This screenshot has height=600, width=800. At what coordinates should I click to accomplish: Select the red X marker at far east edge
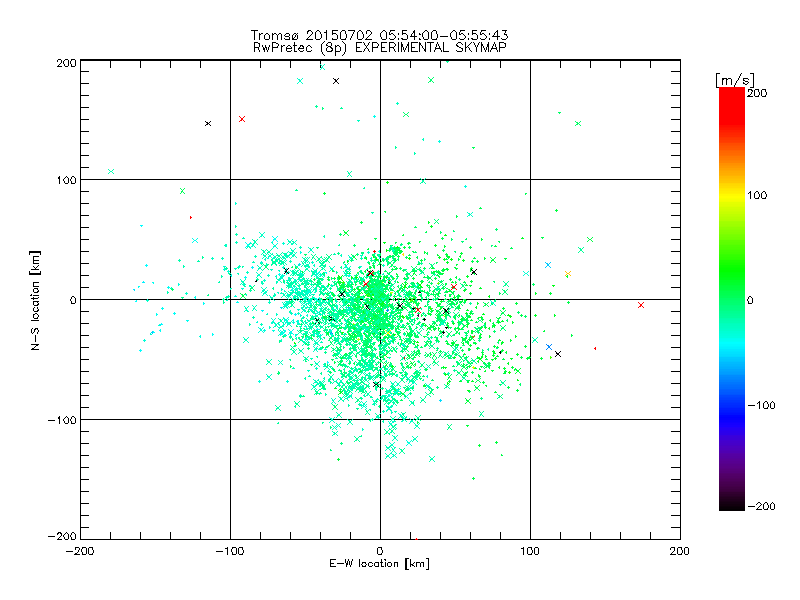coord(641,305)
